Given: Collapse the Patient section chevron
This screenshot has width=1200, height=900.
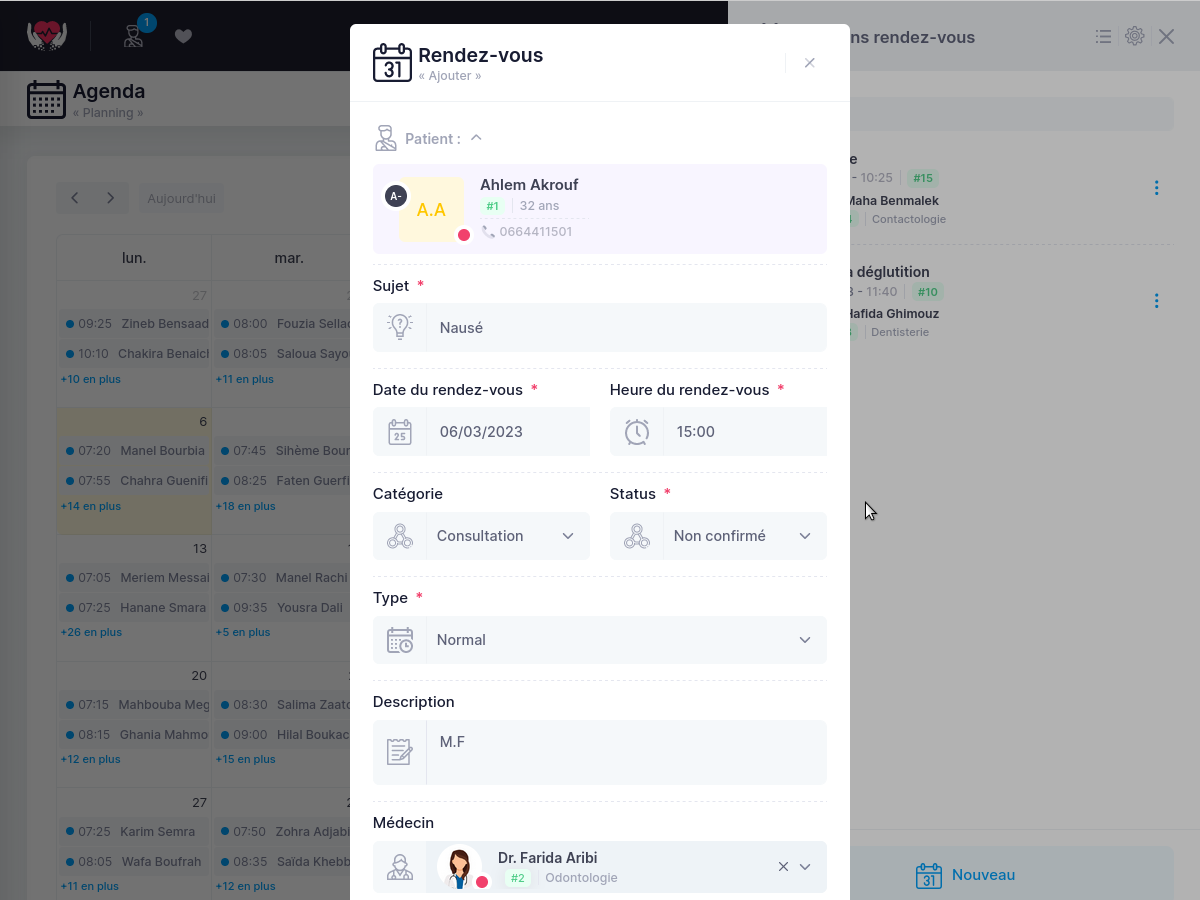Looking at the screenshot, I should tap(476, 138).
